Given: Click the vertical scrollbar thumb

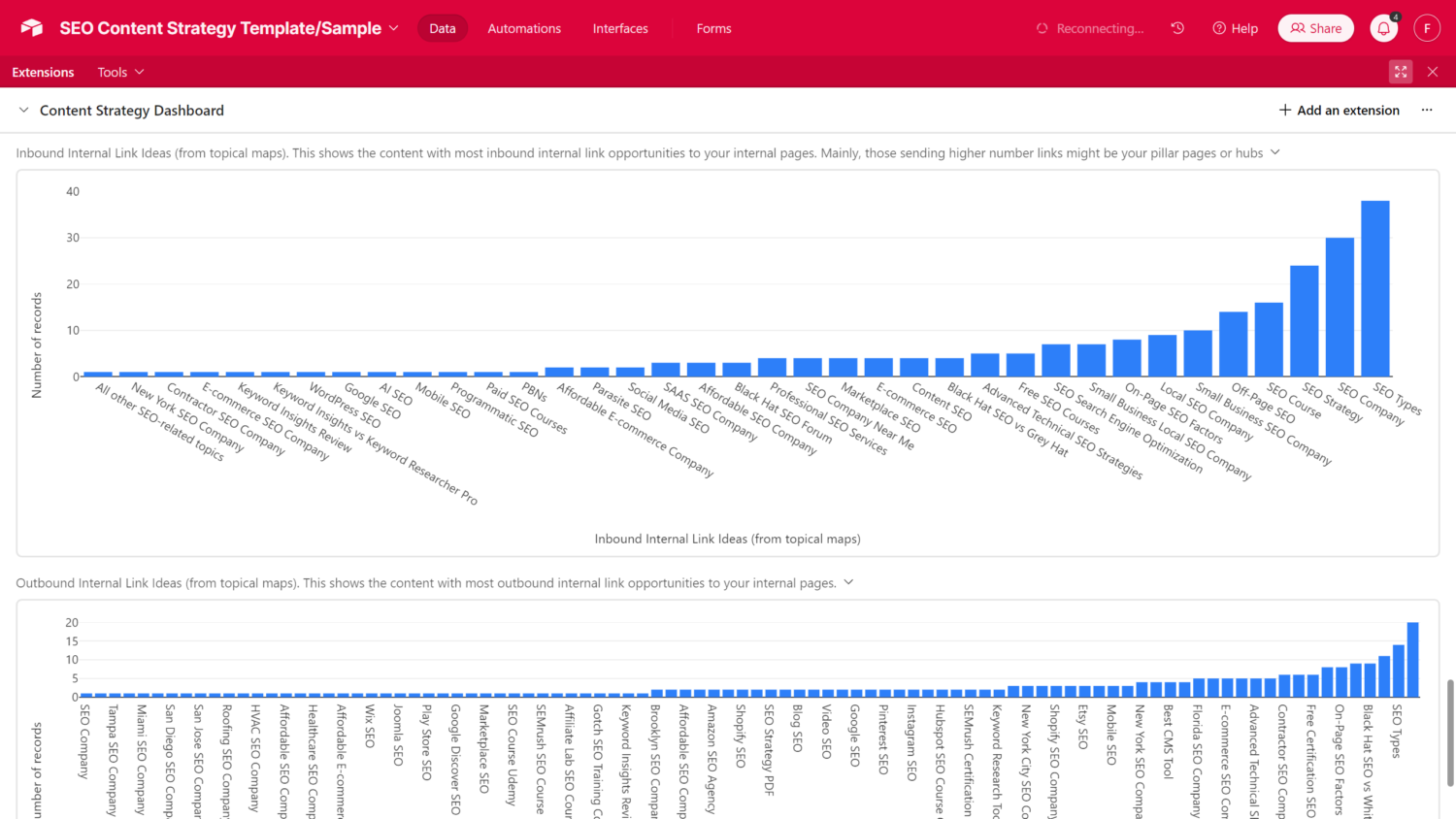Looking at the screenshot, I should coord(1450,733).
